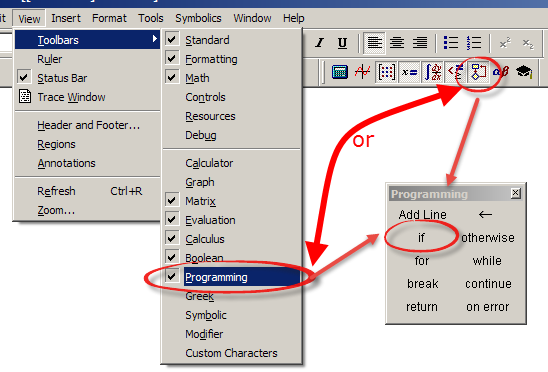Align text left

374,43
